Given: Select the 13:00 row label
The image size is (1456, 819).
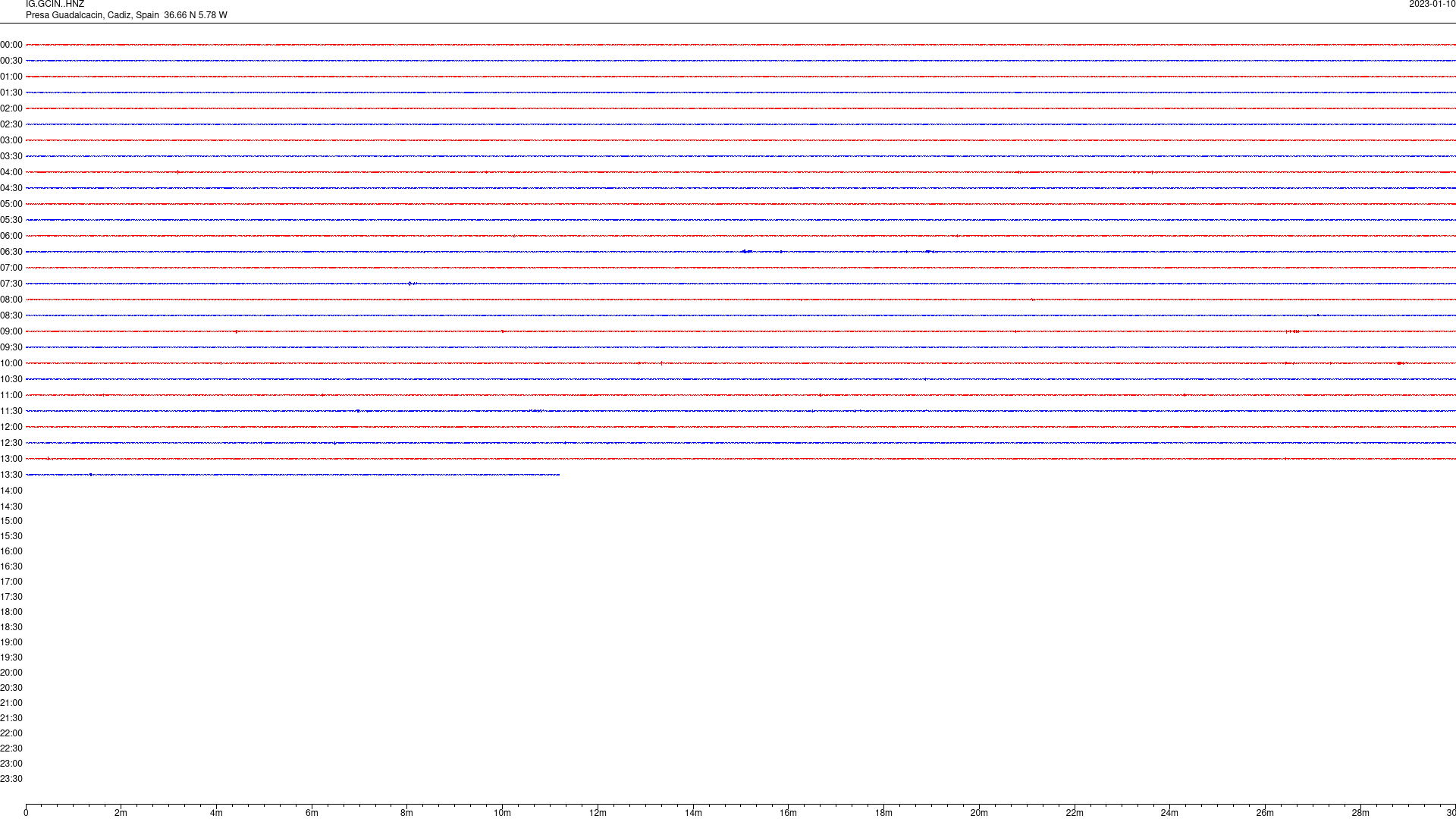Looking at the screenshot, I should coord(11,459).
